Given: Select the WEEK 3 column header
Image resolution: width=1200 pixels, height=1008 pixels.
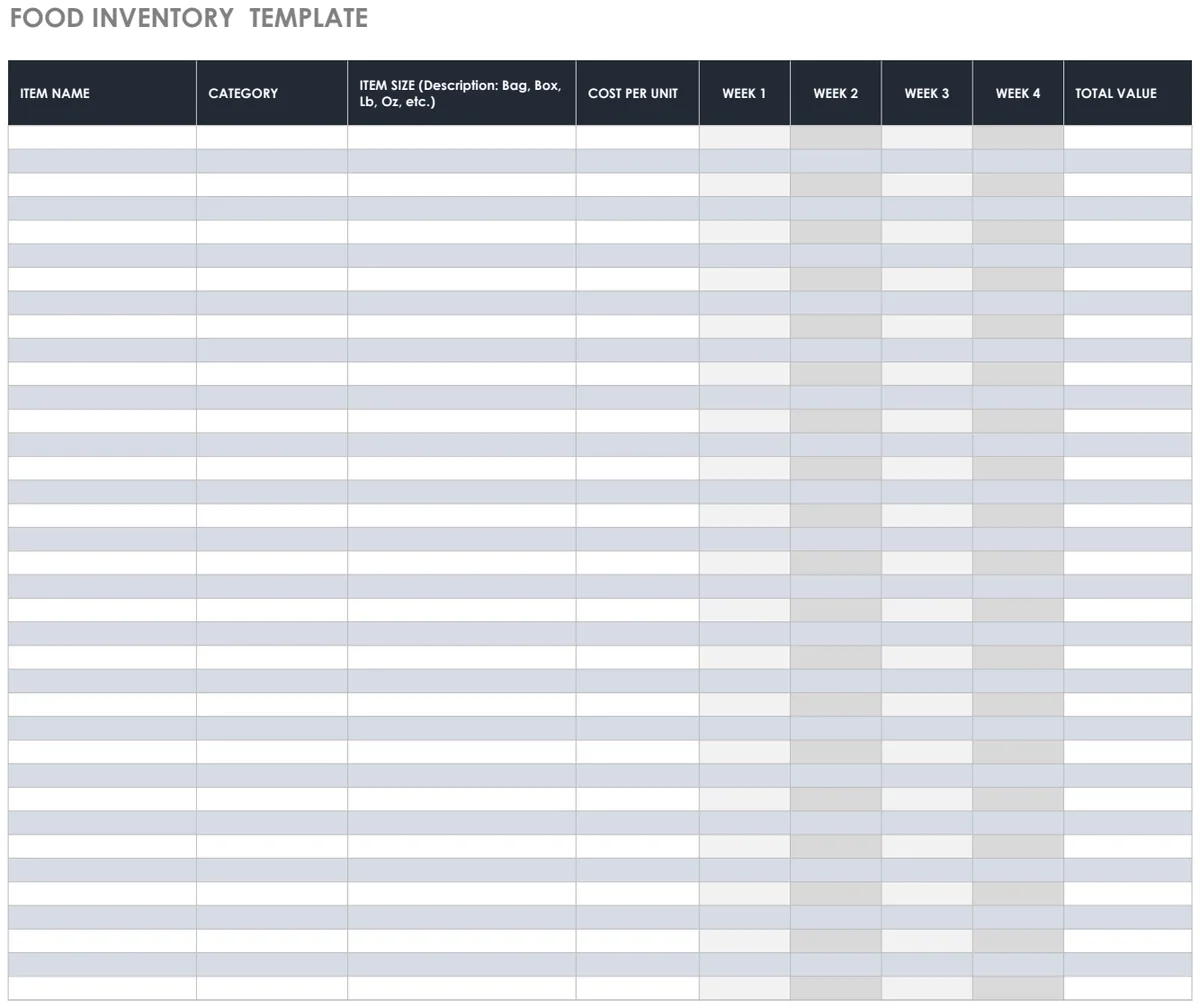Looking at the screenshot, I should pos(927,93).
